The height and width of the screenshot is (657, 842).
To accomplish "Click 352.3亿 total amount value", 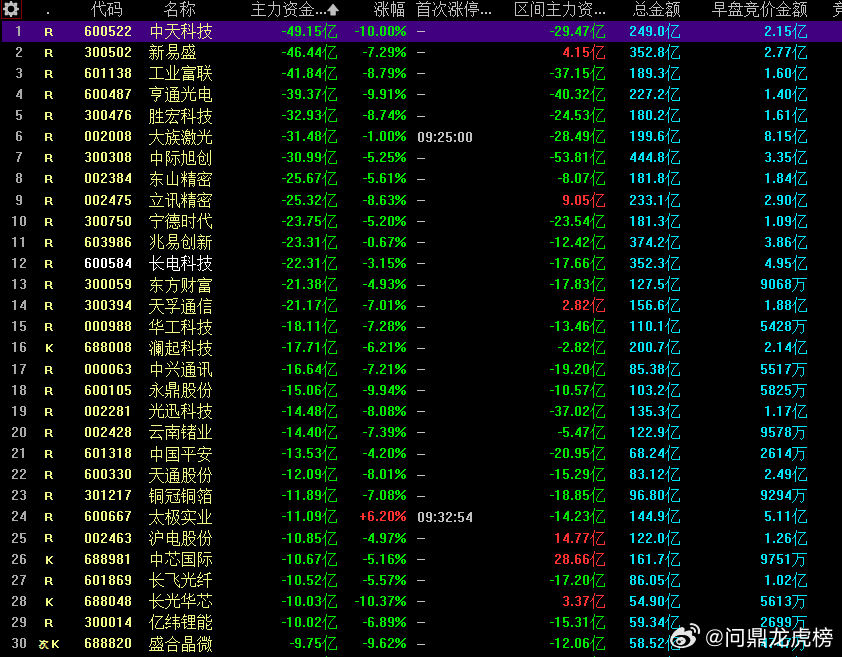I will click(x=655, y=263).
